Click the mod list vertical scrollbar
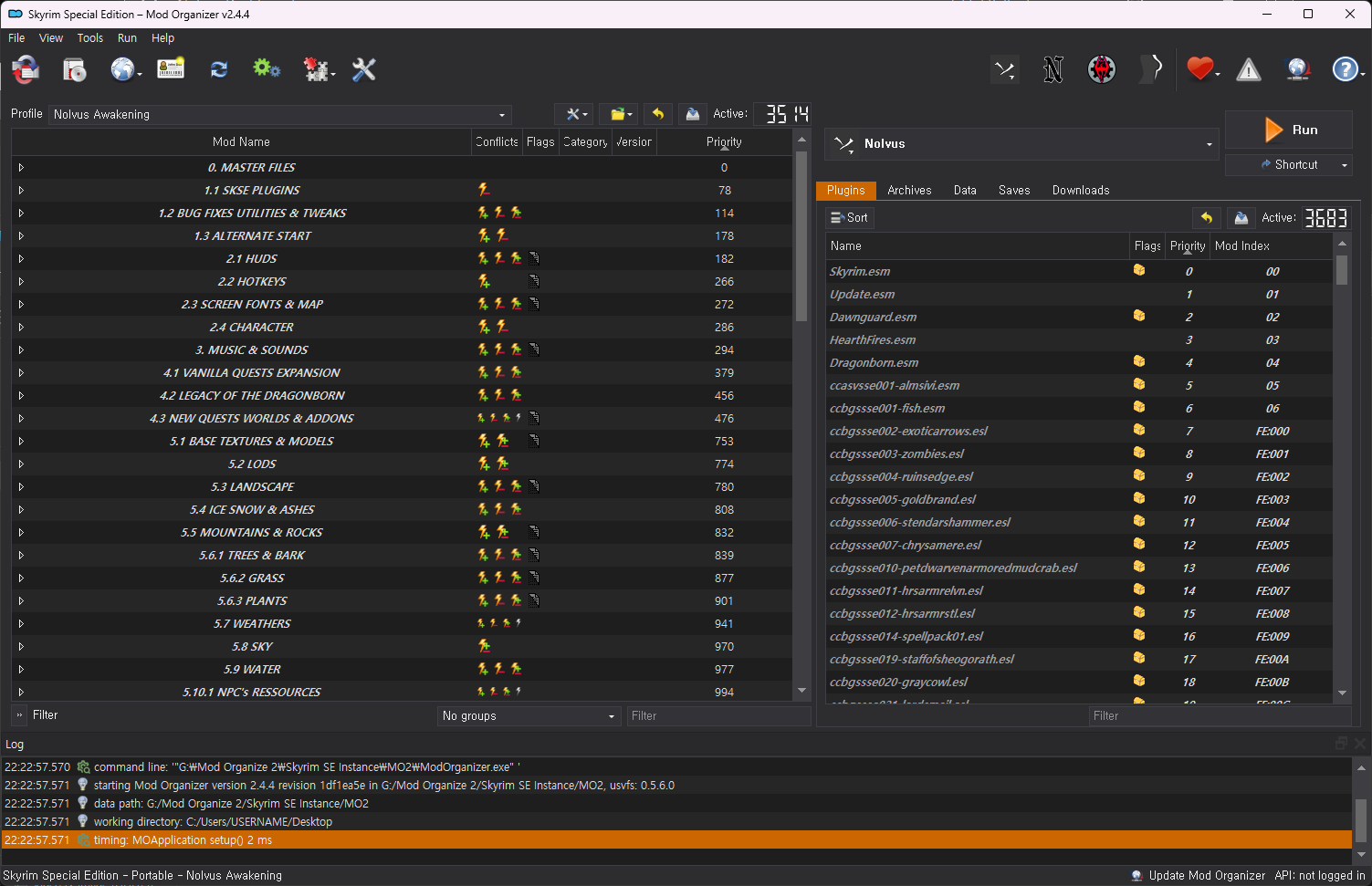 coord(801,235)
